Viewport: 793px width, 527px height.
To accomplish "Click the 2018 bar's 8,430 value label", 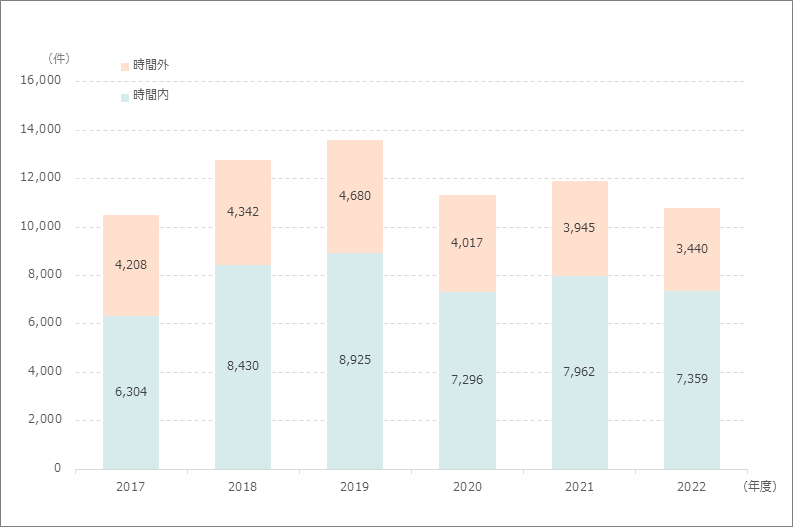I will coord(243,366).
